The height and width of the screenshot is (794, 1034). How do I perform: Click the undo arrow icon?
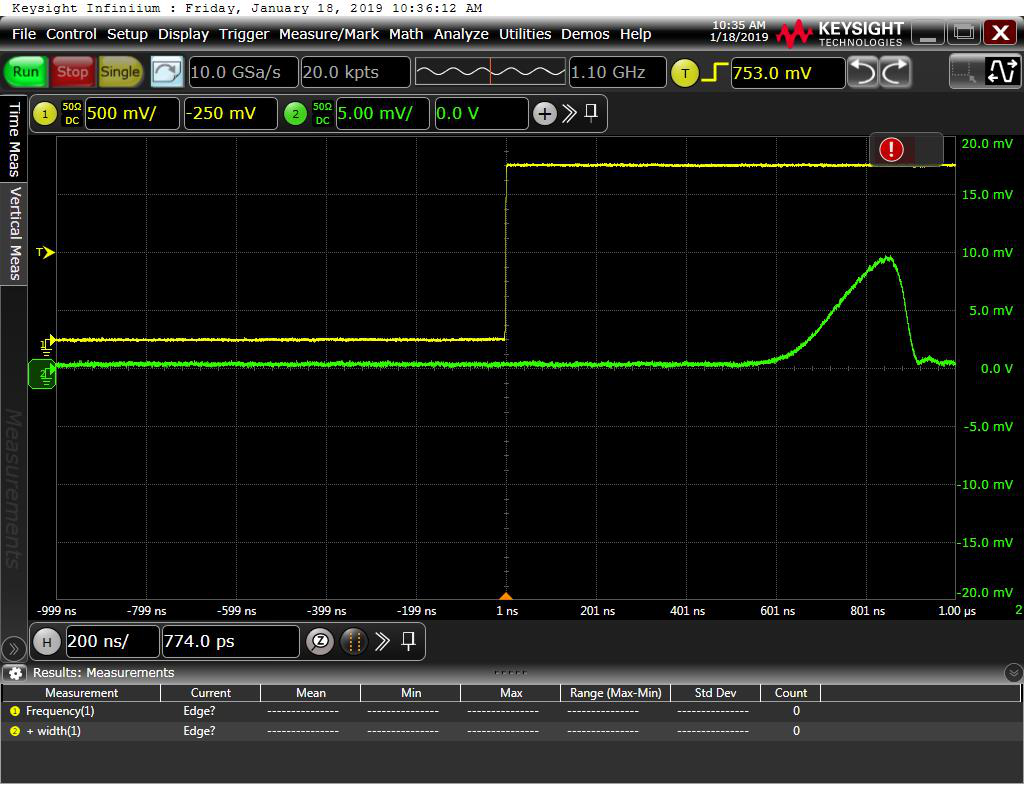pyautogui.click(x=863, y=72)
